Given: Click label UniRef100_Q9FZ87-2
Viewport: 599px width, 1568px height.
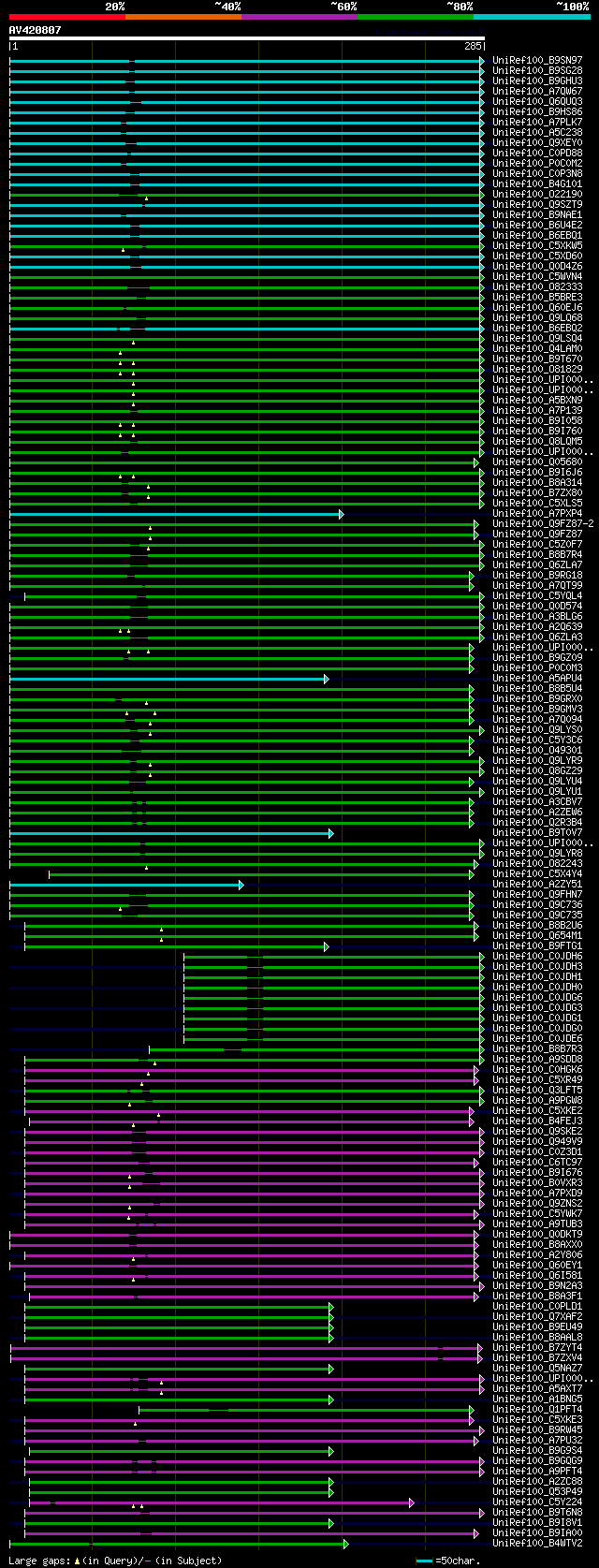Looking at the screenshot, I should click(x=543, y=524).
